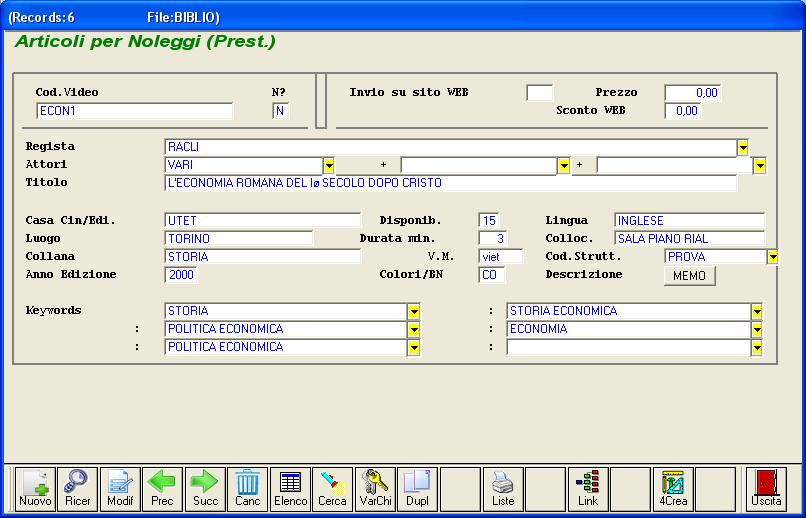The height and width of the screenshot is (518, 806).
Task: Open dropdown of STORIA ECONOMICA keyword
Action: (757, 311)
